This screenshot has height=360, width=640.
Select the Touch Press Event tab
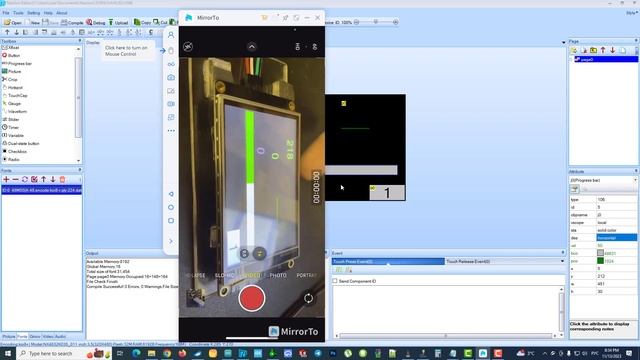pos(388,261)
